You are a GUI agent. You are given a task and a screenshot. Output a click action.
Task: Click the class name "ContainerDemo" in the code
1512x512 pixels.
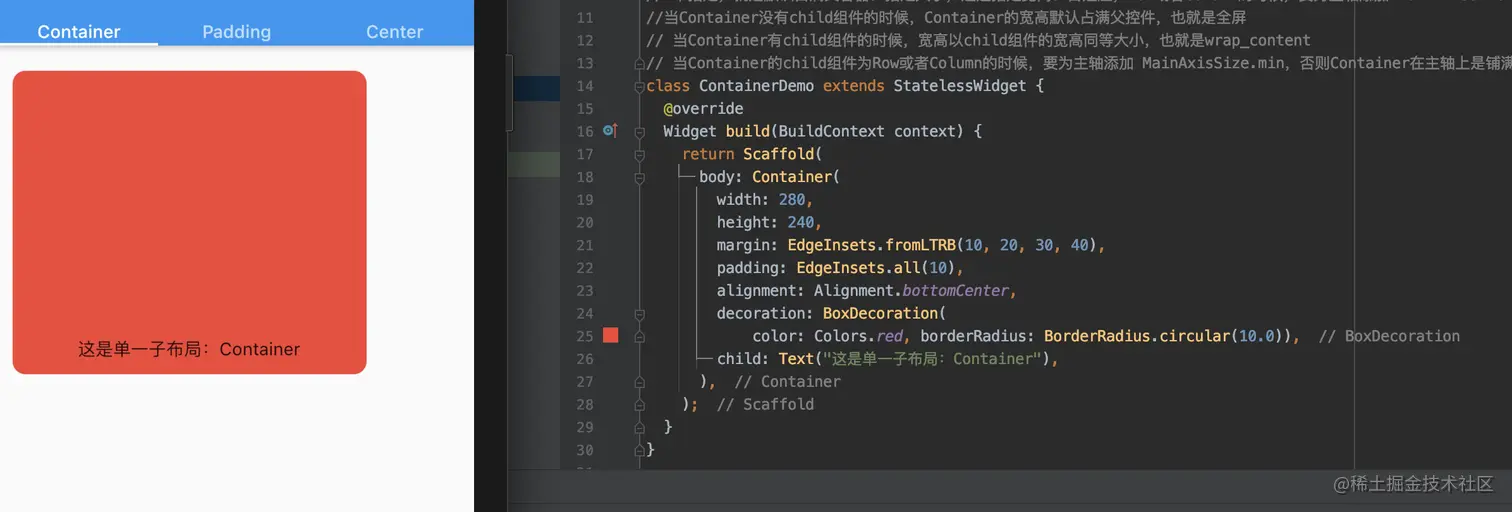756,86
